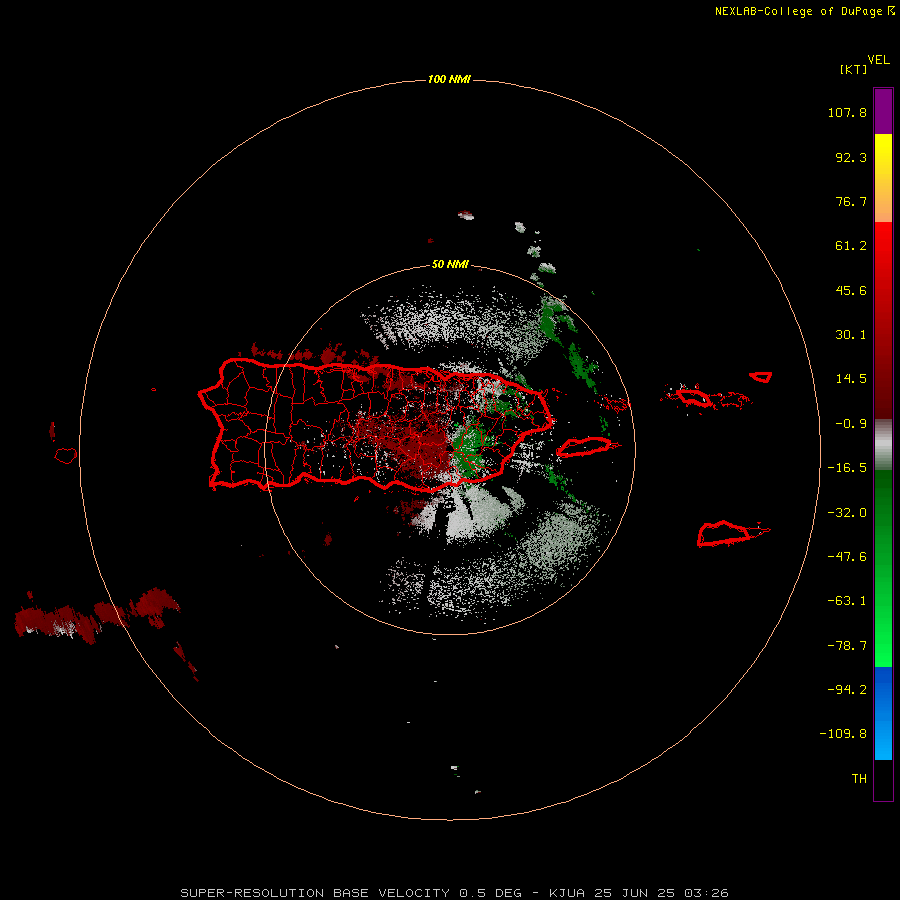Click the St. Croix island outline in southeast

click(x=725, y=533)
